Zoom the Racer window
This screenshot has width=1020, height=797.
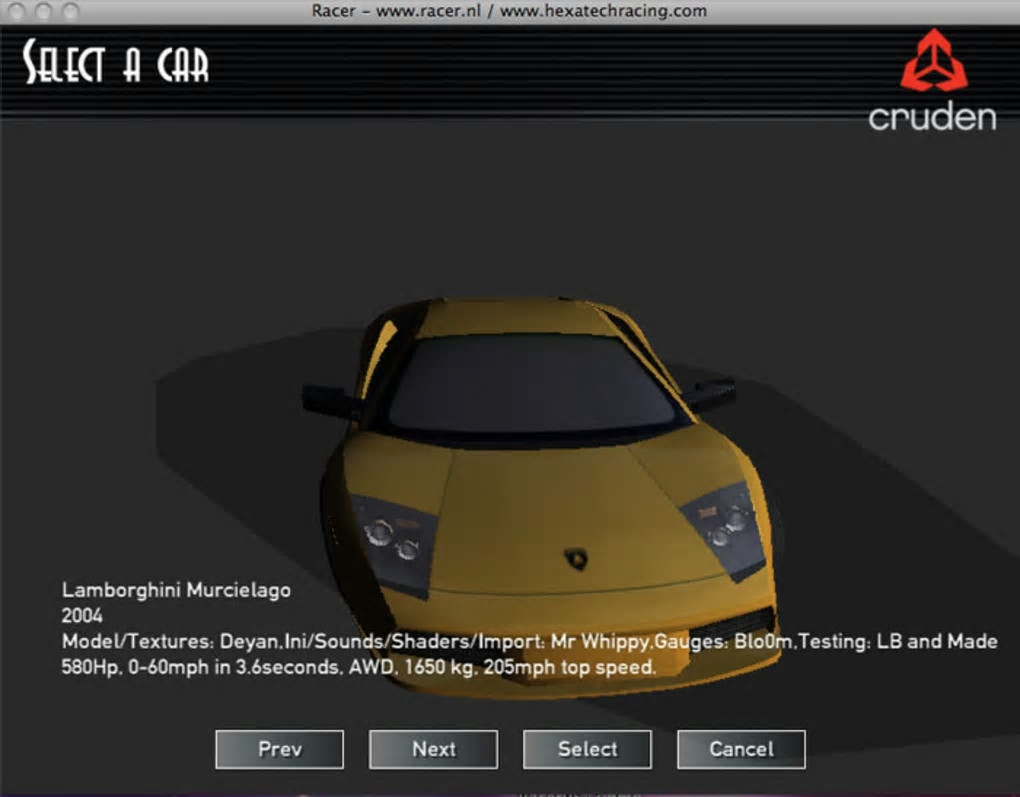pos(70,11)
